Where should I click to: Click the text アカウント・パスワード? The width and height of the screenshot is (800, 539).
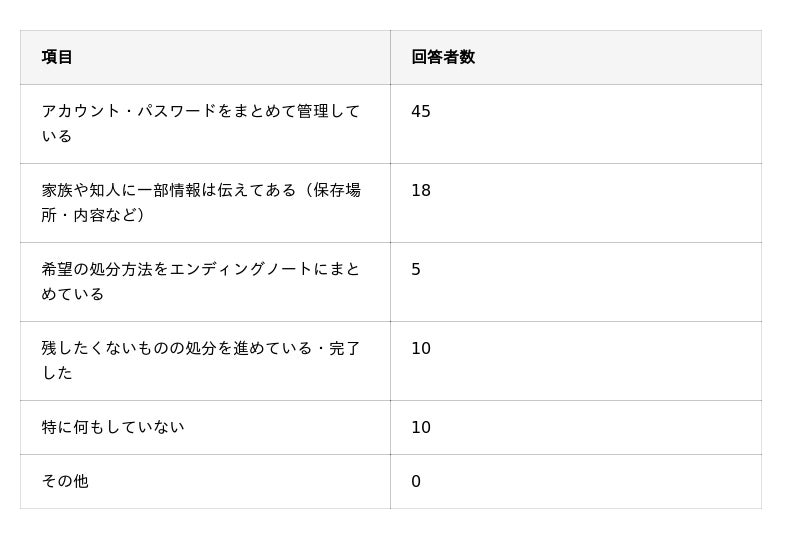coord(129,111)
